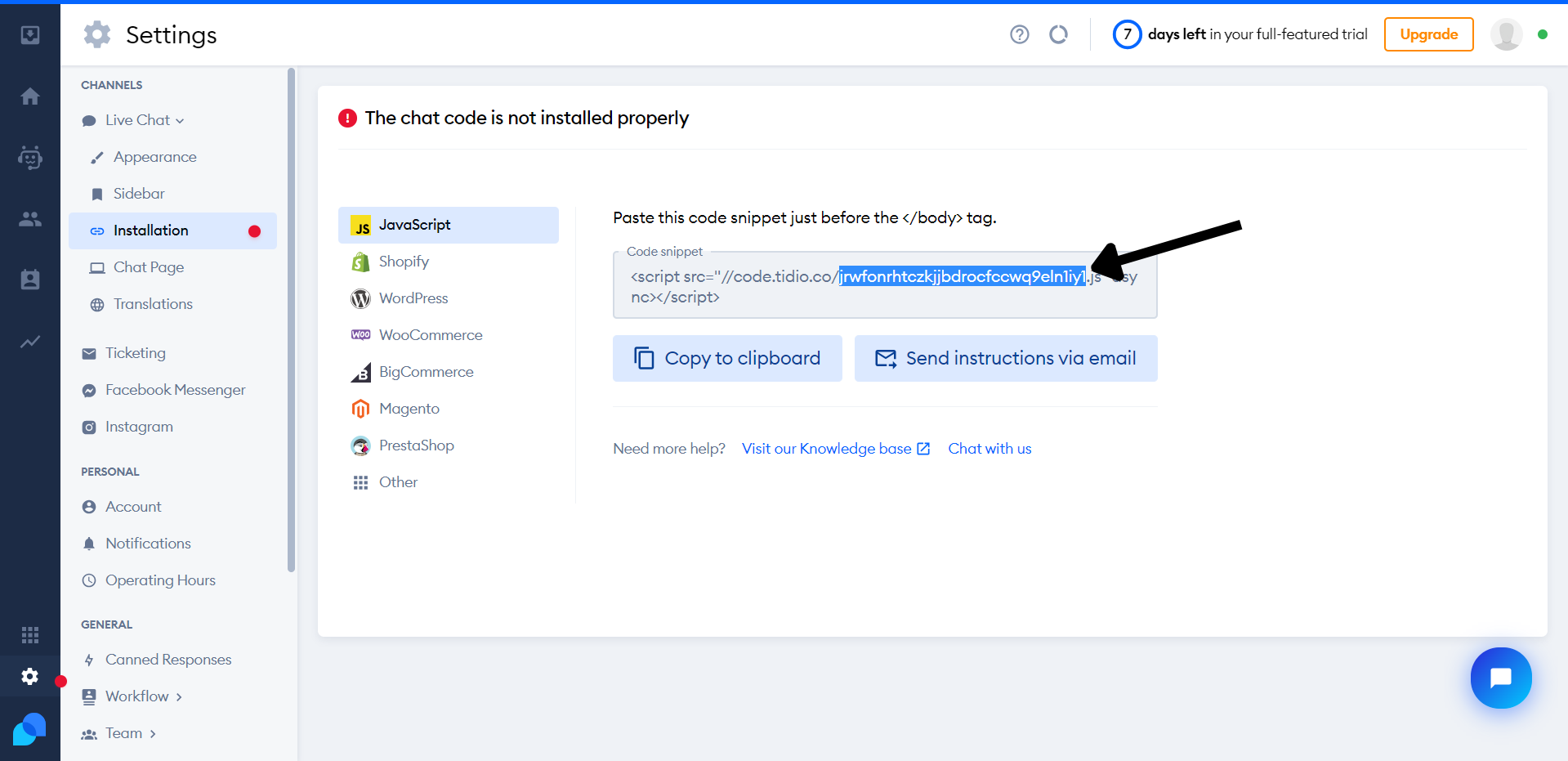Open the Visitors people icon
The width and height of the screenshot is (1568, 761).
[30, 218]
